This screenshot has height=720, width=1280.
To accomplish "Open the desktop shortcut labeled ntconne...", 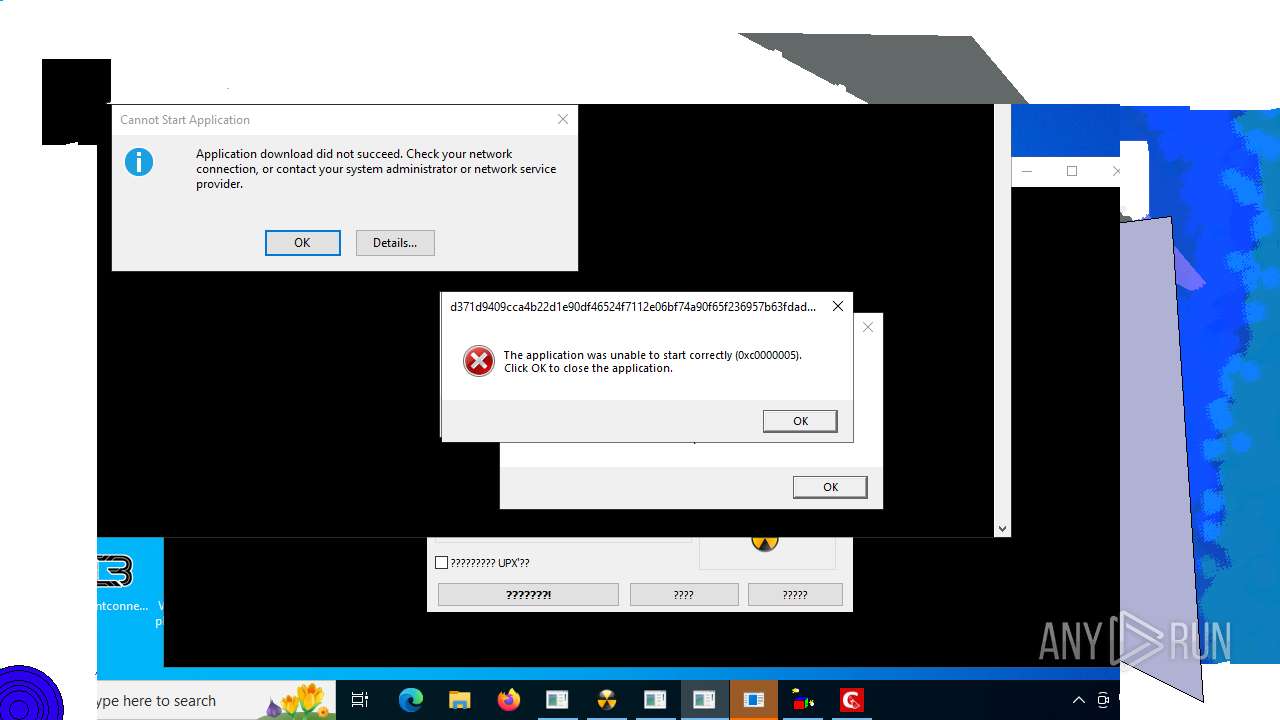I will [x=123, y=583].
